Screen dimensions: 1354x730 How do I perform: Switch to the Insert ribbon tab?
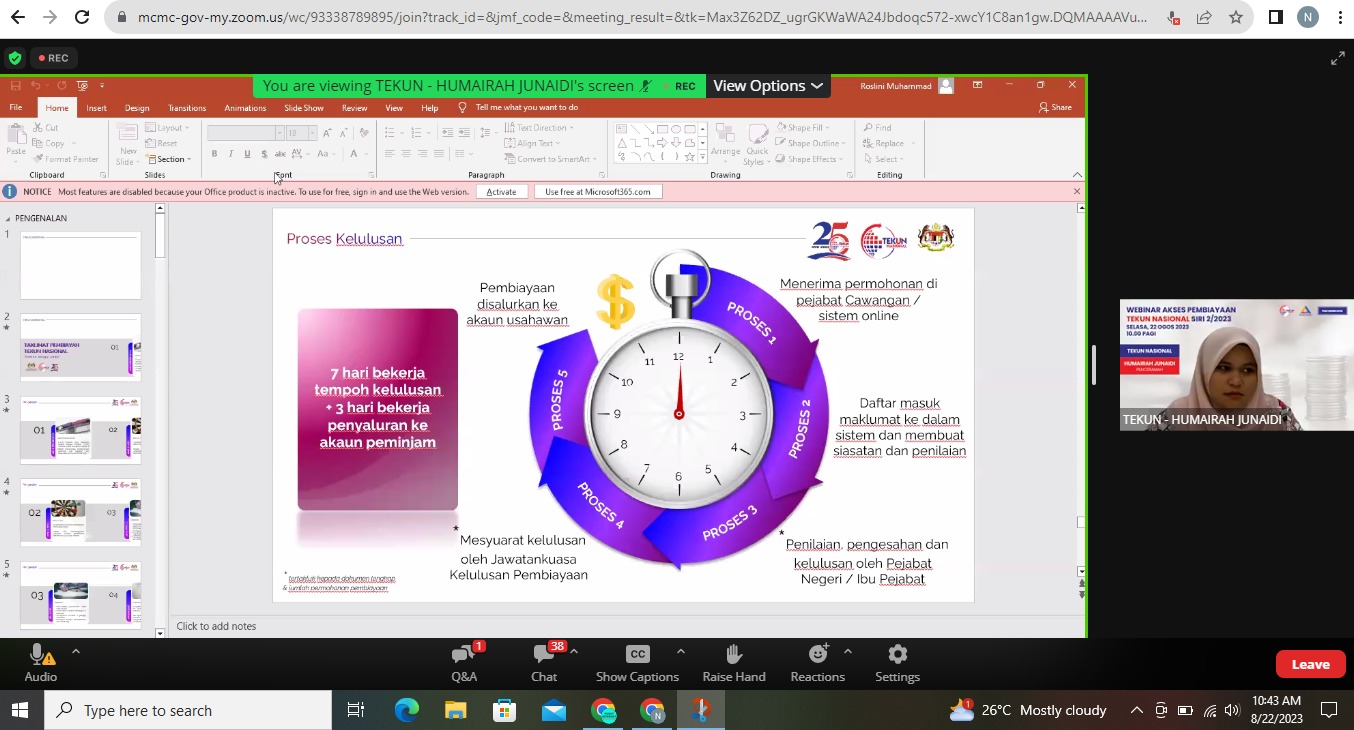[96, 108]
